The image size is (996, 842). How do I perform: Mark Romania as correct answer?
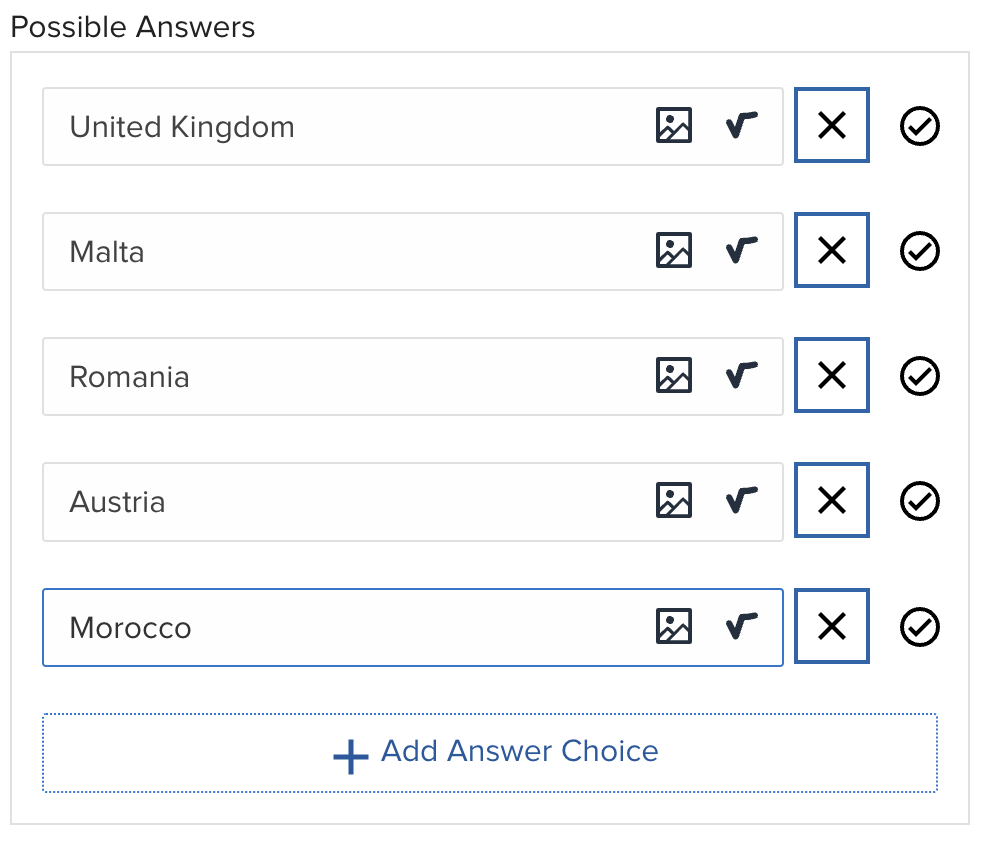(x=919, y=376)
